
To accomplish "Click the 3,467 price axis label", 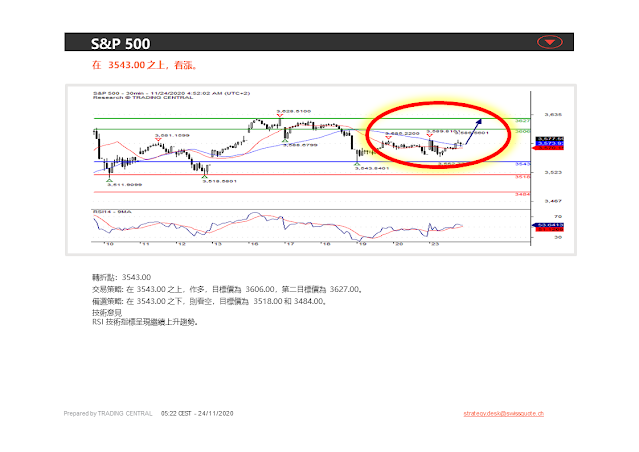I will (553, 201).
